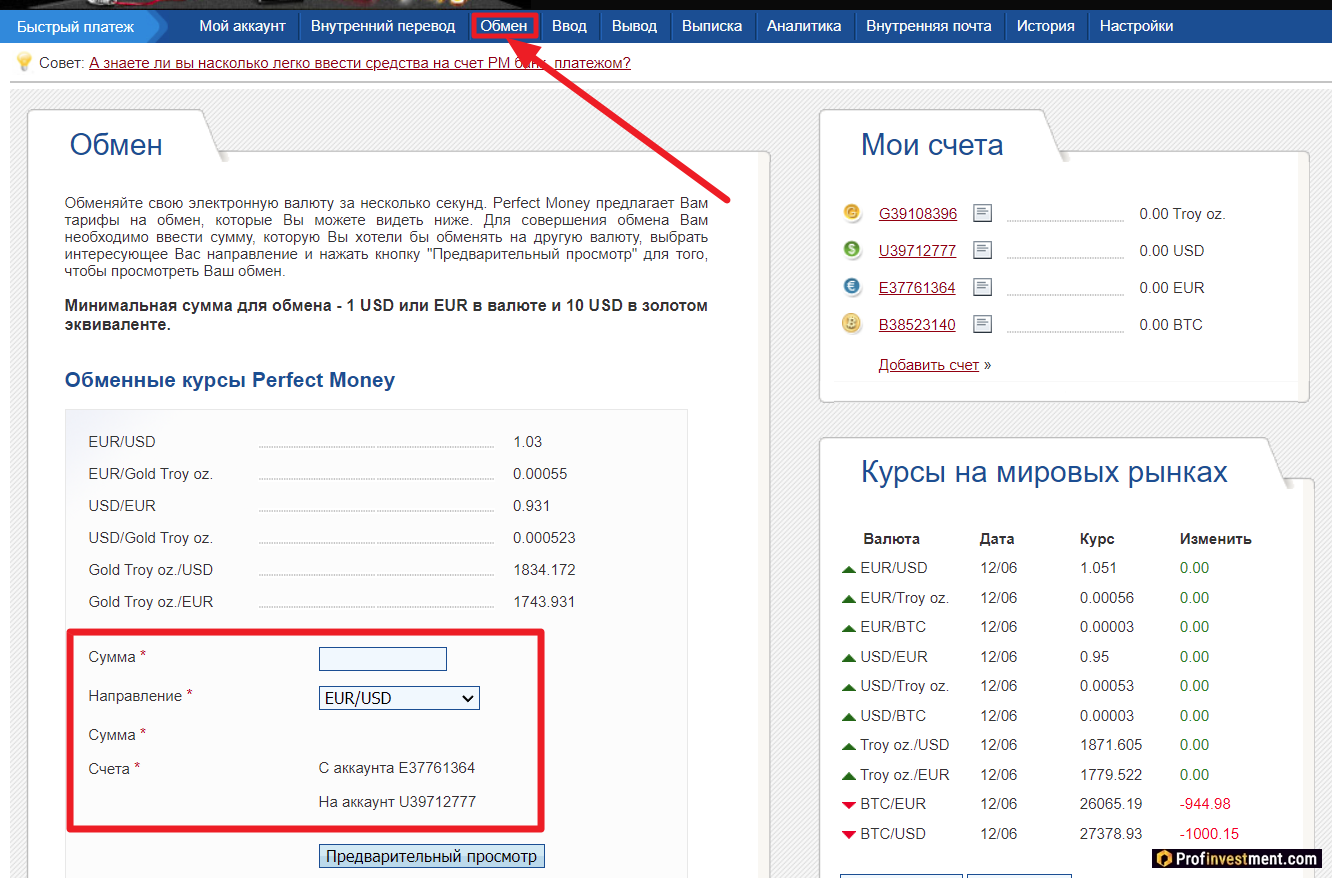Viewport: 1332px width, 878px height.
Task: Click the С аккаунта E37761364 text
Action: [x=397, y=769]
